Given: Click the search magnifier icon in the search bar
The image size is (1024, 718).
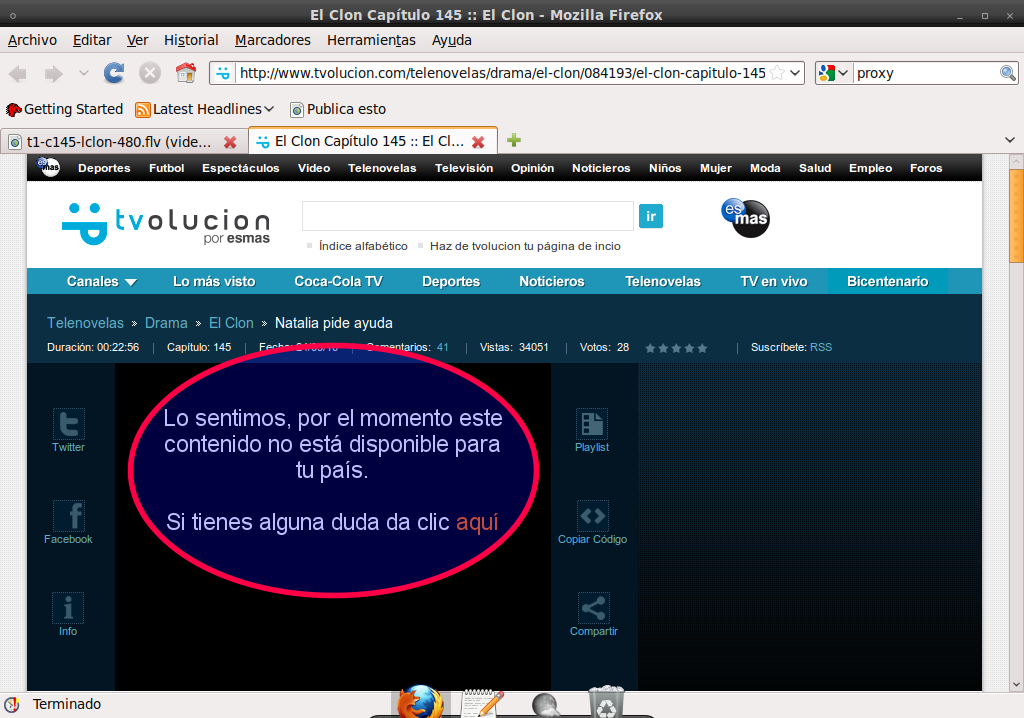Looking at the screenshot, I should (x=1007, y=73).
